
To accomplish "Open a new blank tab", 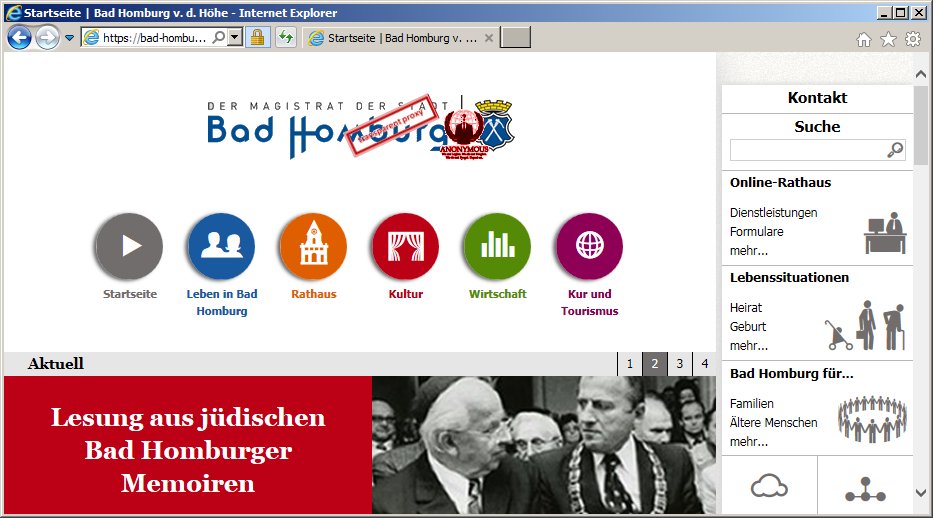I will [515, 37].
